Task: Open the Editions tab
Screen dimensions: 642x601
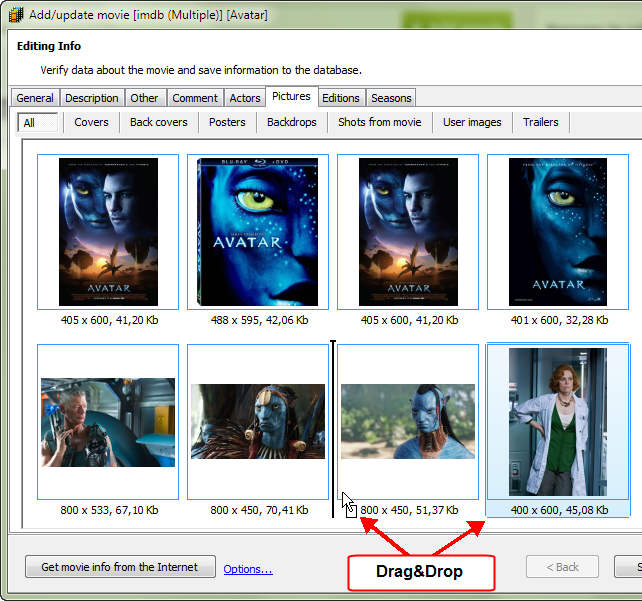Action: point(341,98)
